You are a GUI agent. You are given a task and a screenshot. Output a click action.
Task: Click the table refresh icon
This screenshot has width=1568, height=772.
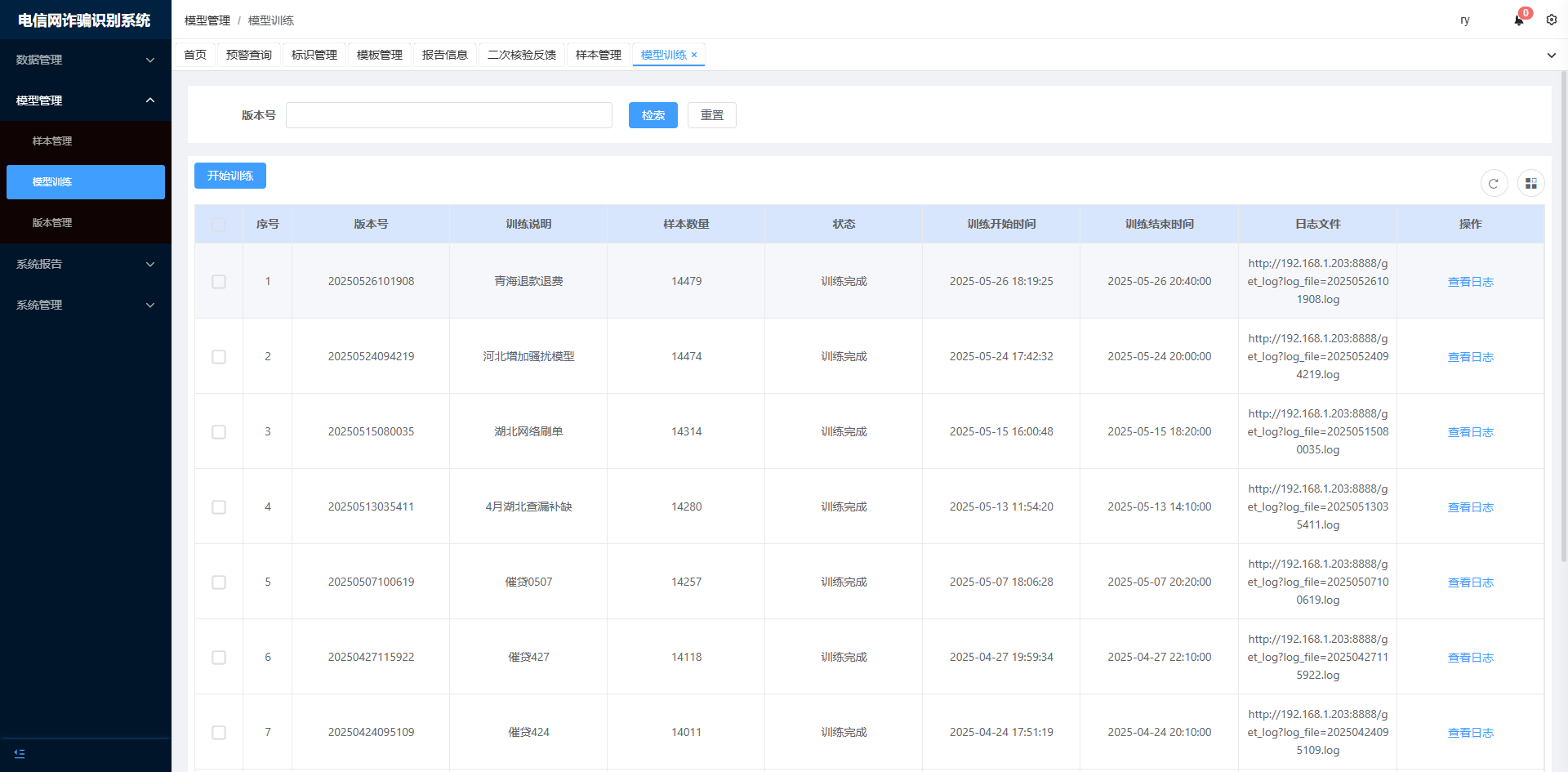coord(1494,184)
